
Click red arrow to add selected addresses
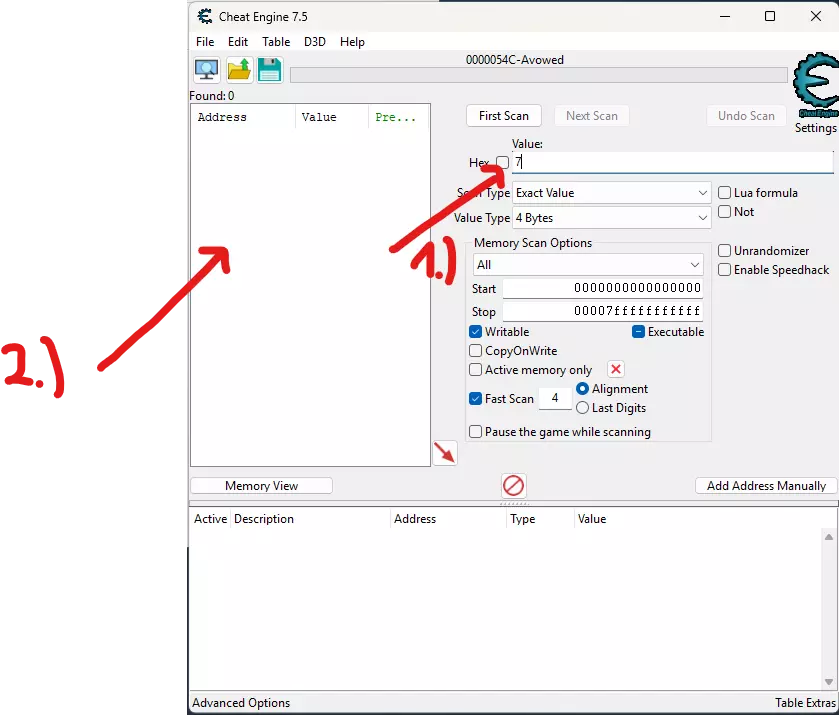click(445, 453)
